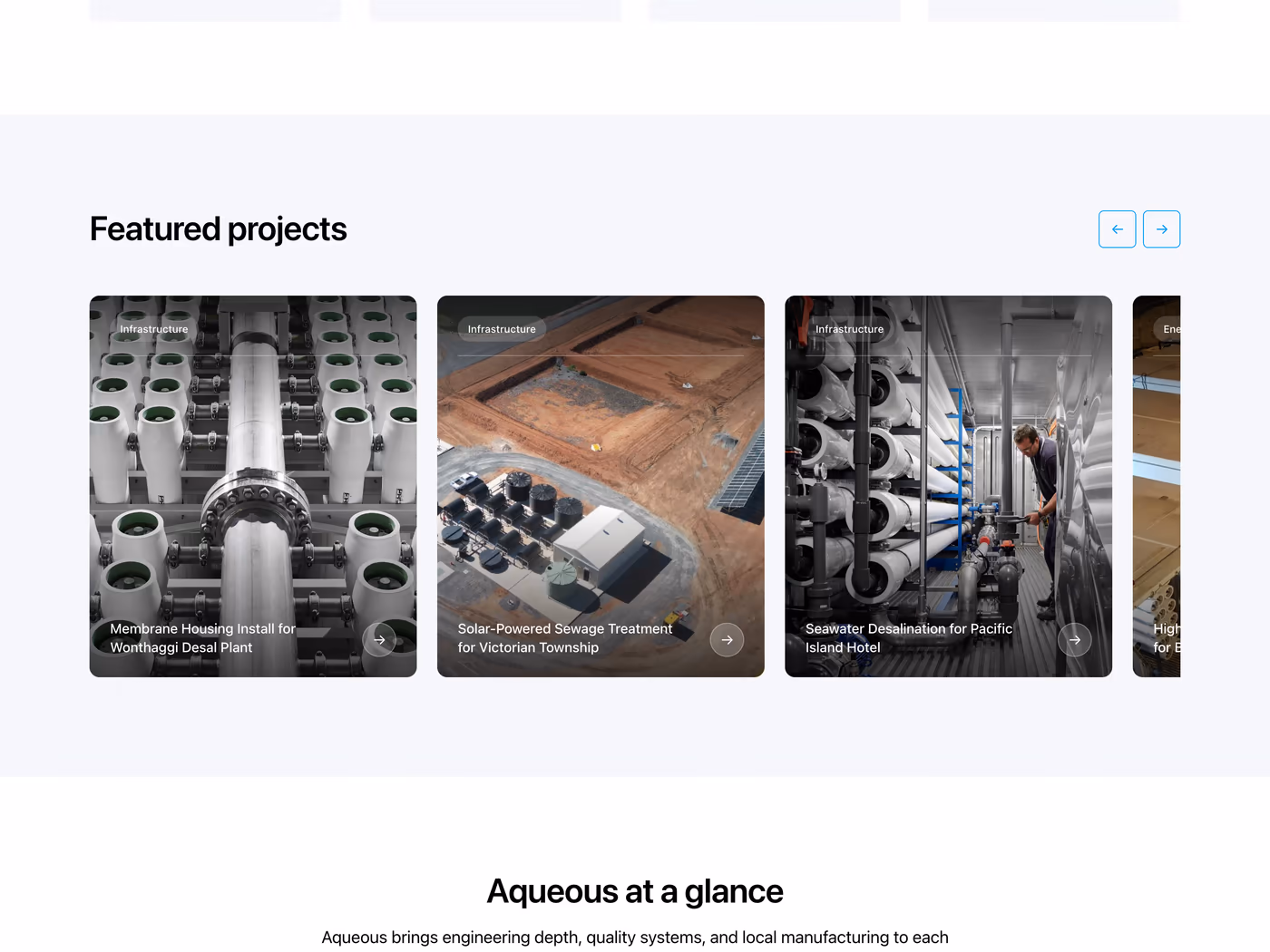The width and height of the screenshot is (1270, 952).
Task: Click the previous projects arrow button
Action: point(1117,229)
